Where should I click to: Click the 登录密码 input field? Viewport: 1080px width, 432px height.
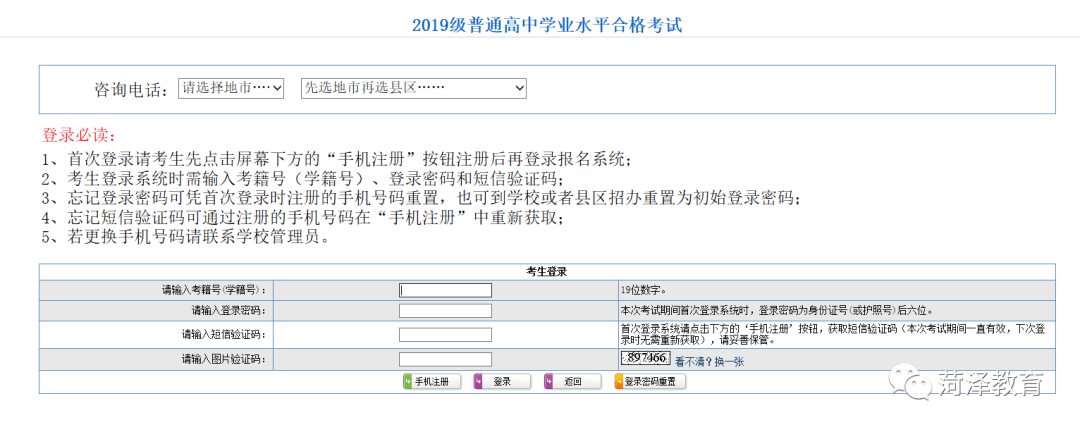pyautogui.click(x=445, y=311)
